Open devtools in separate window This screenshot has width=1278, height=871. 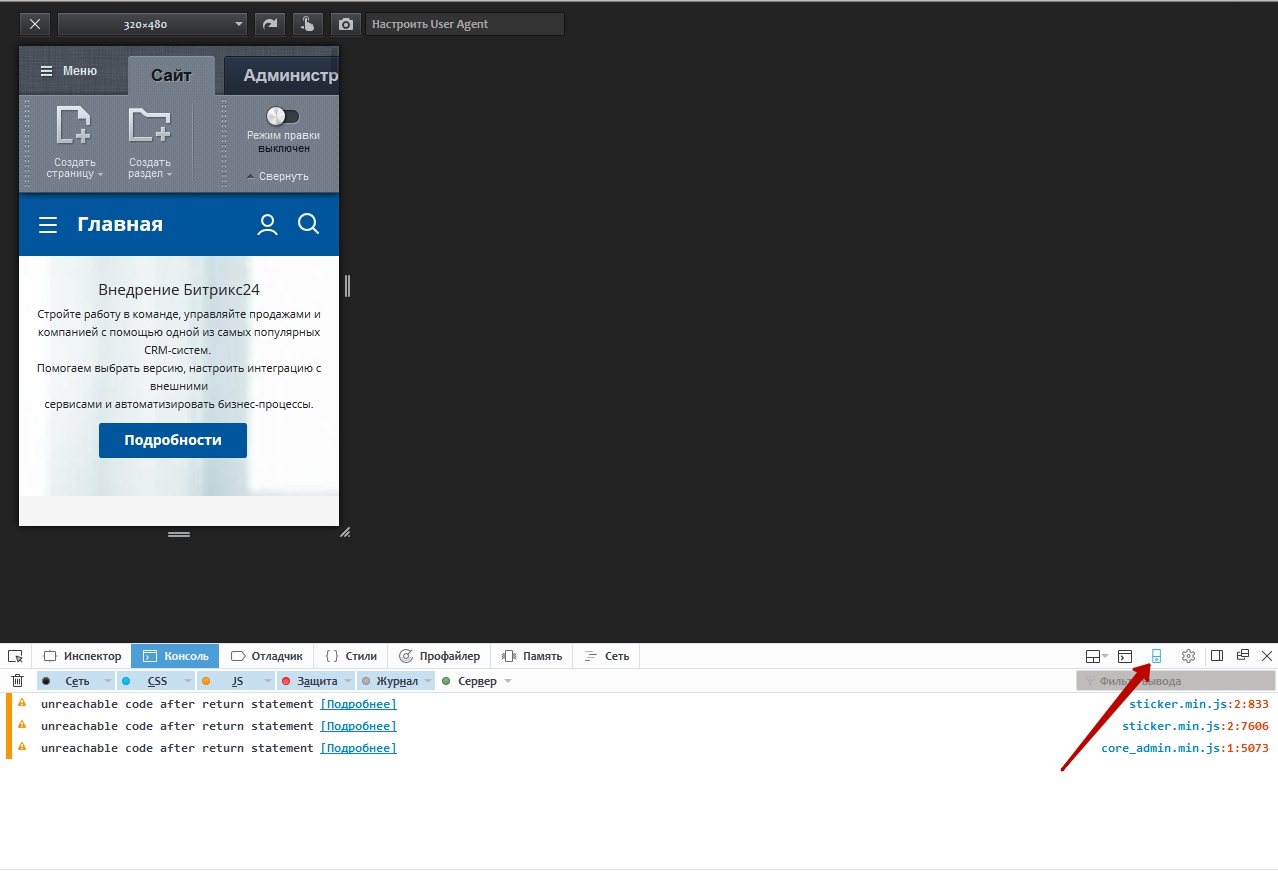click(1243, 655)
